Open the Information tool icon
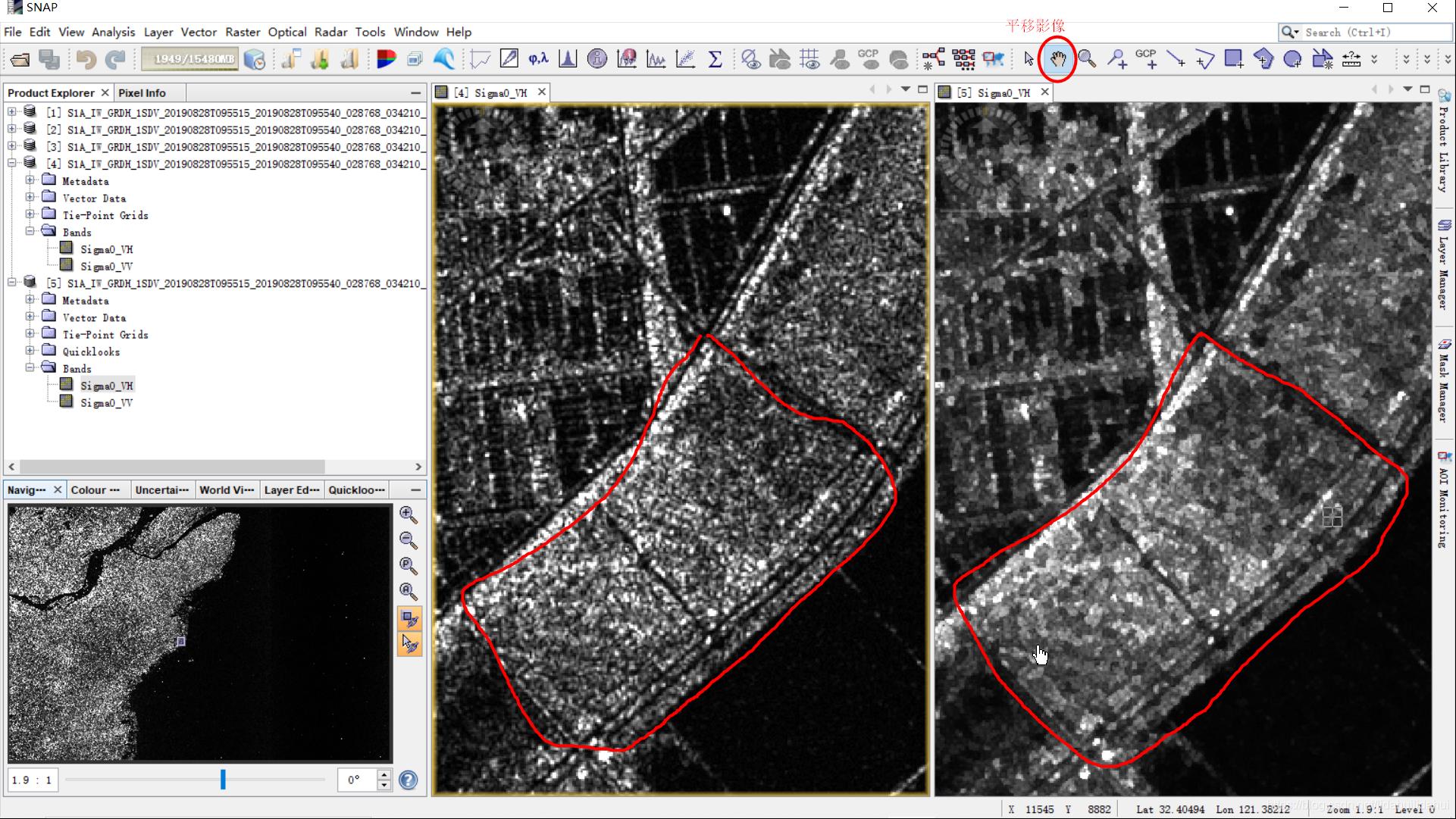The width and height of the screenshot is (1456, 819). (x=597, y=59)
